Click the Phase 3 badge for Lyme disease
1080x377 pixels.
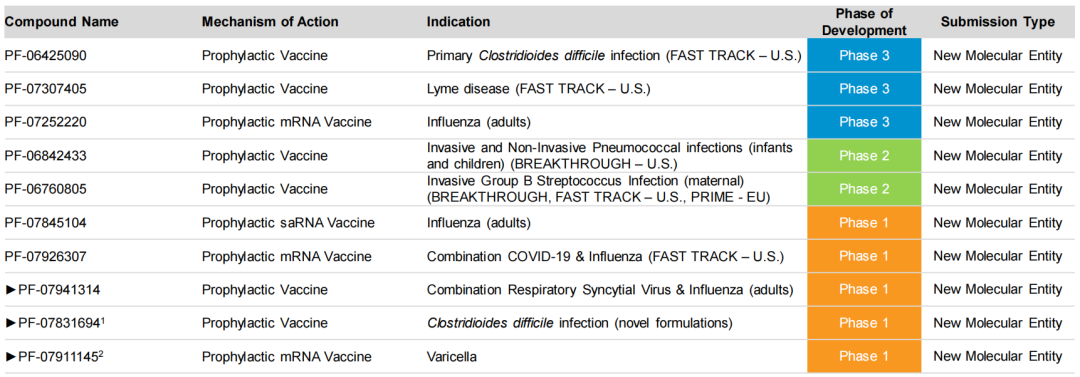point(864,89)
